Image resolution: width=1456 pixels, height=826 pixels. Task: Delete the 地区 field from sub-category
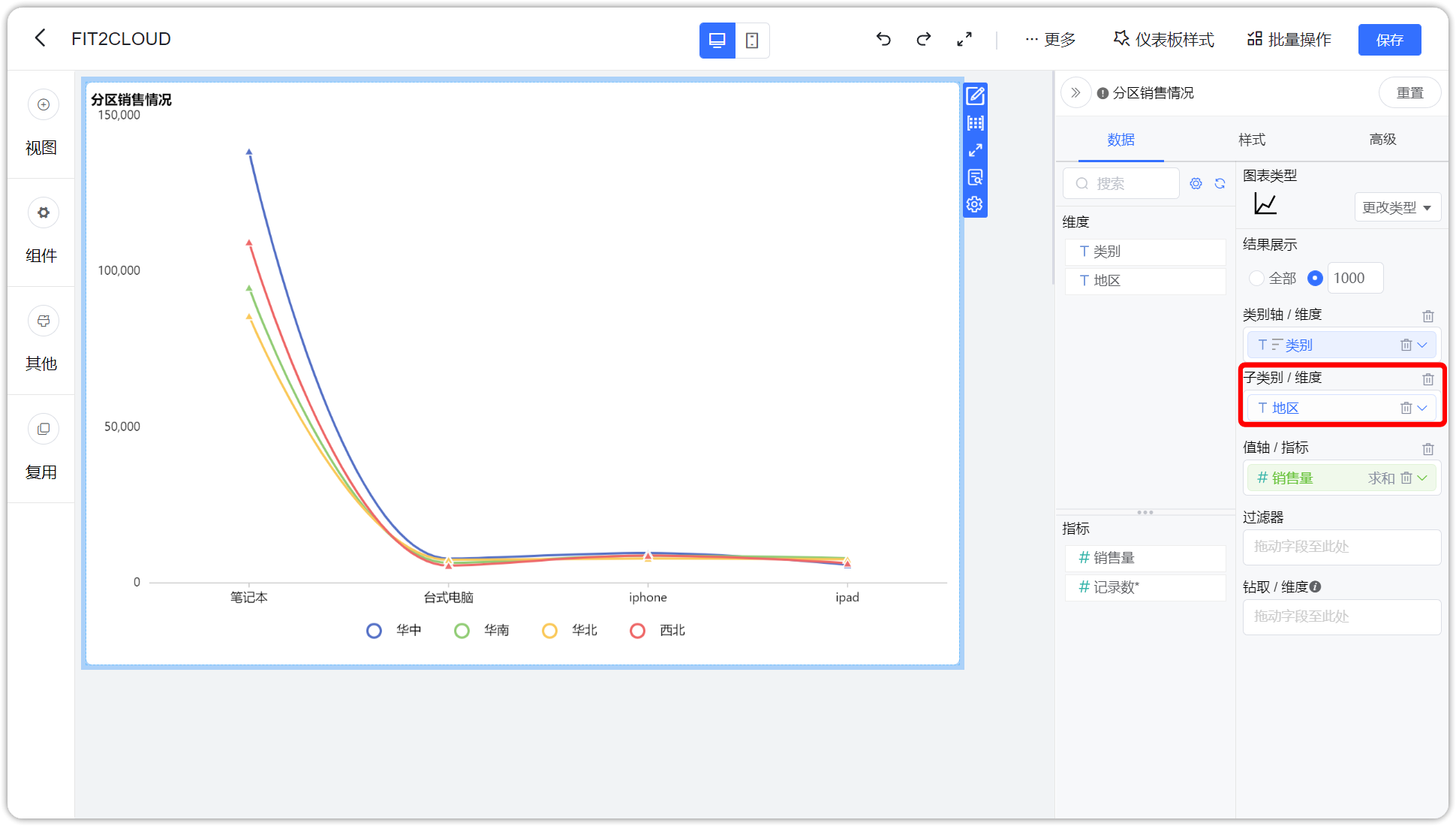(x=1406, y=408)
